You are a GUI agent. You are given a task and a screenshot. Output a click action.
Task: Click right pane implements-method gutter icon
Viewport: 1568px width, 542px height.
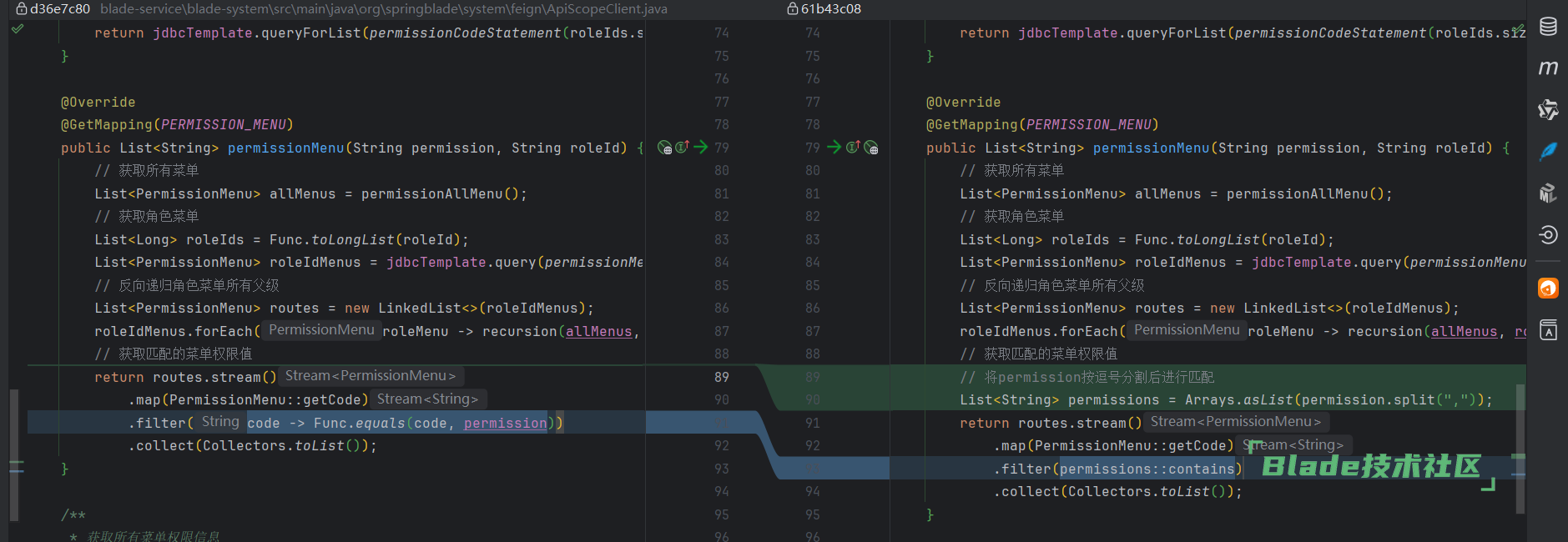853,148
